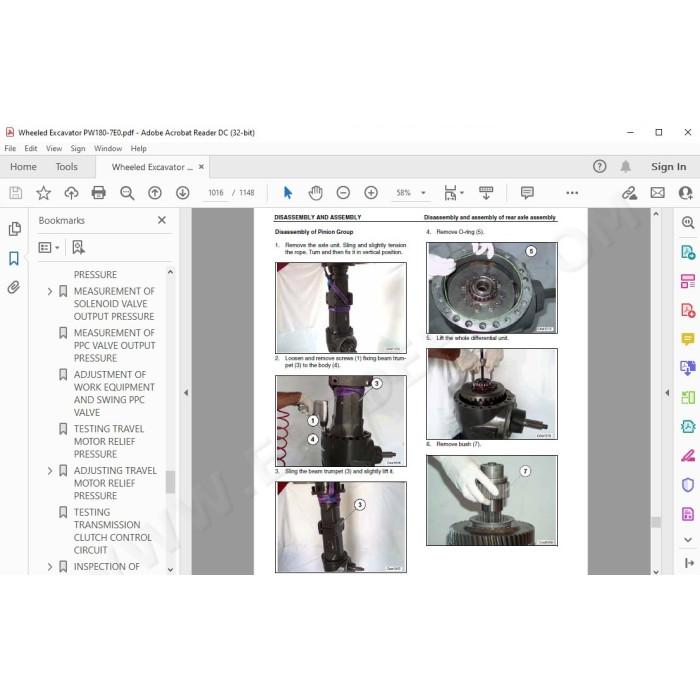
Task: Open the Comment tool in right pane
Action: 688,339
